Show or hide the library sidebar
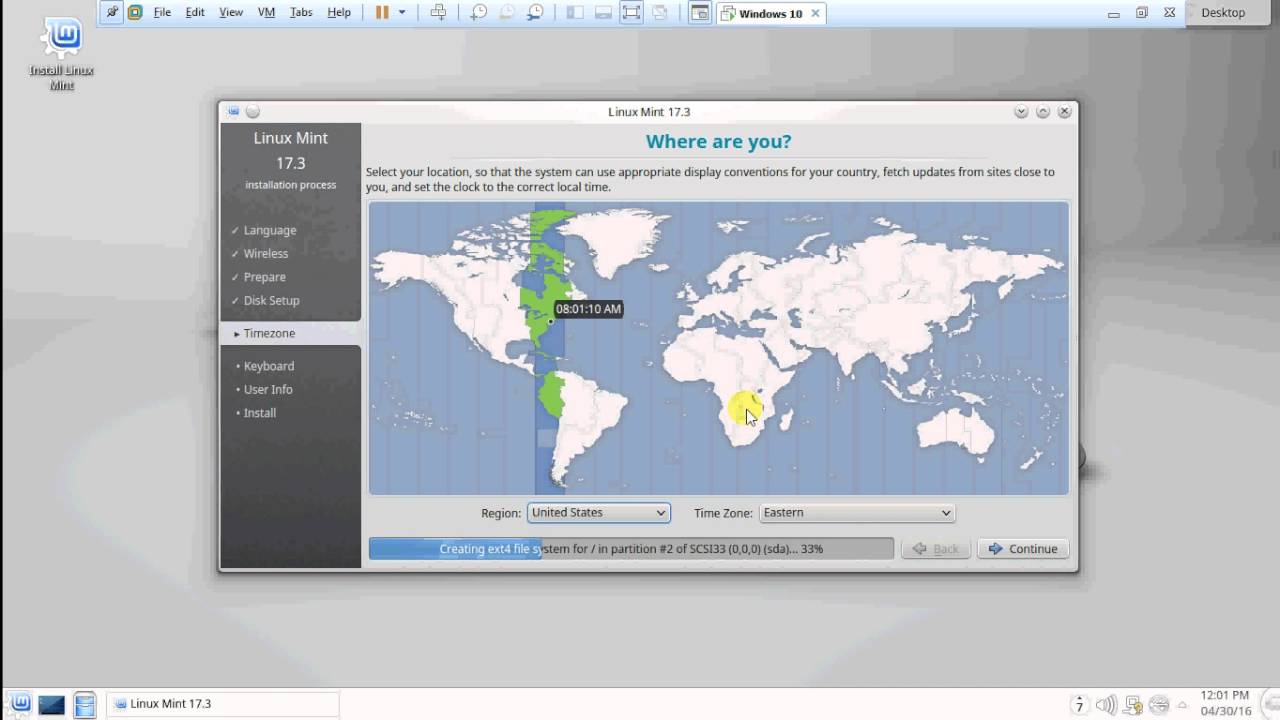 click(574, 13)
